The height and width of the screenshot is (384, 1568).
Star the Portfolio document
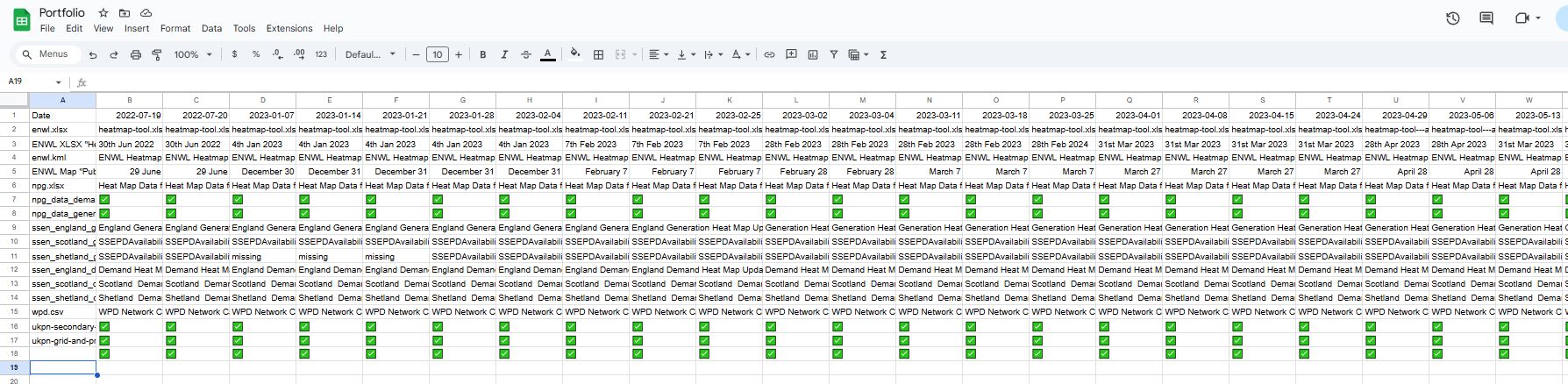103,13
